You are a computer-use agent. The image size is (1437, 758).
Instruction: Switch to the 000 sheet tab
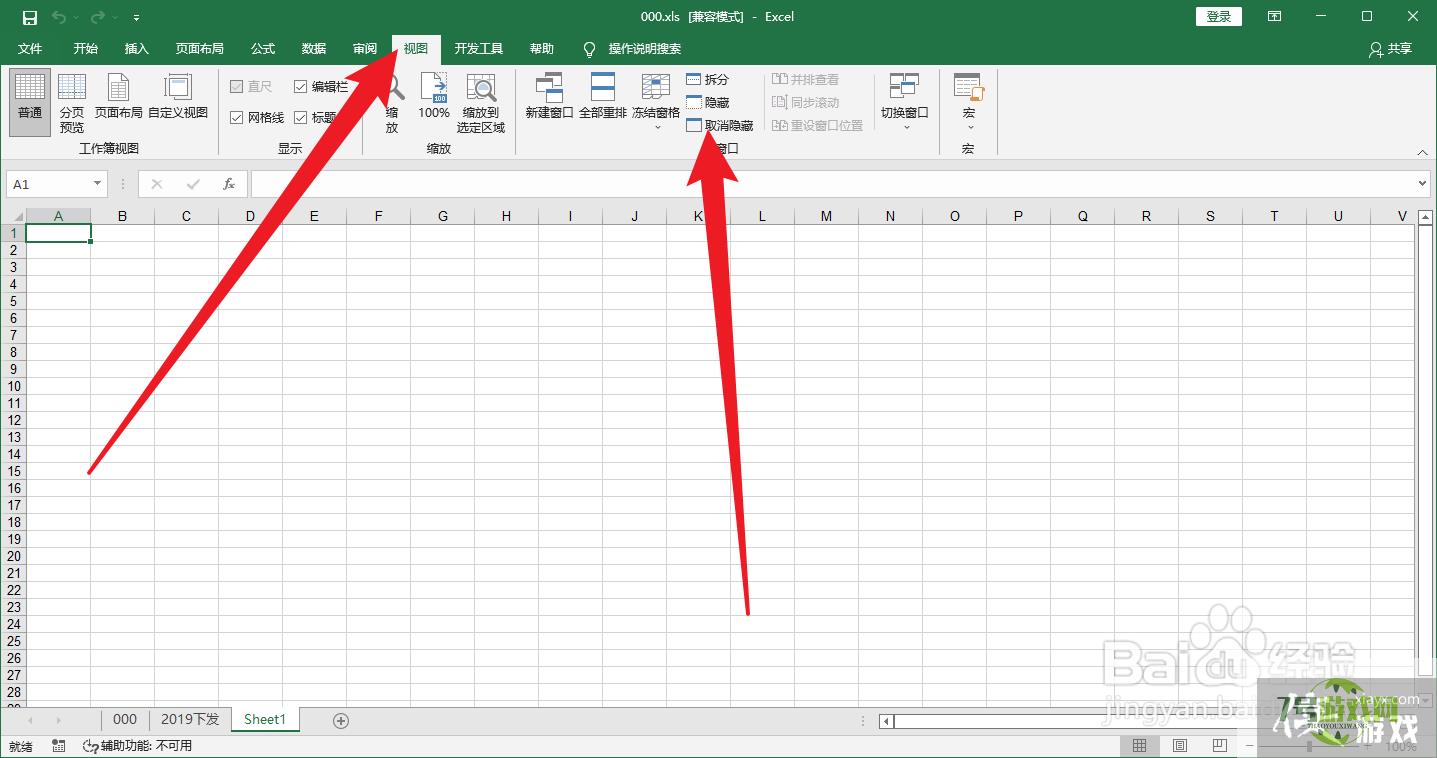125,719
